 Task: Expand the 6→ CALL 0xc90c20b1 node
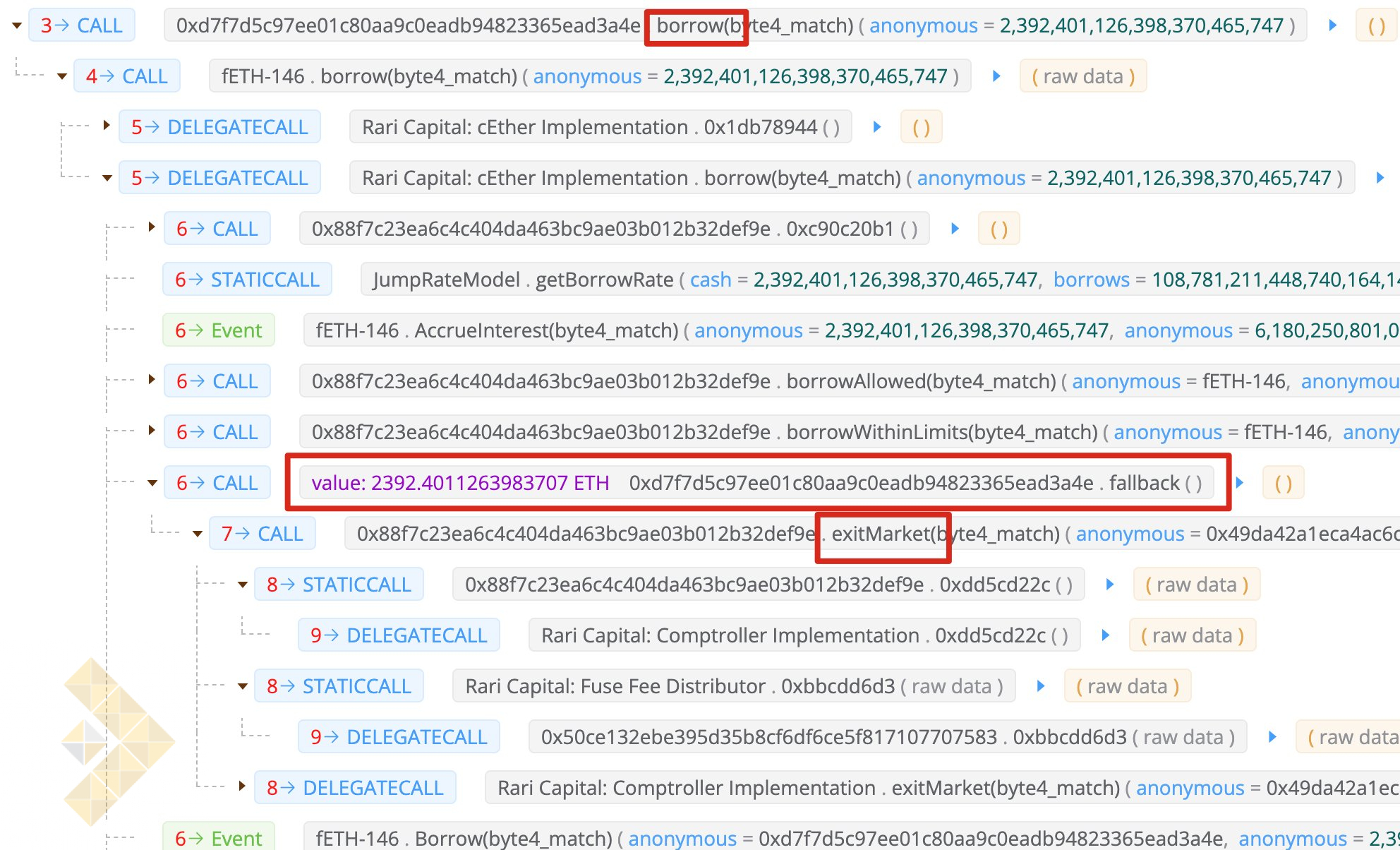[152, 227]
